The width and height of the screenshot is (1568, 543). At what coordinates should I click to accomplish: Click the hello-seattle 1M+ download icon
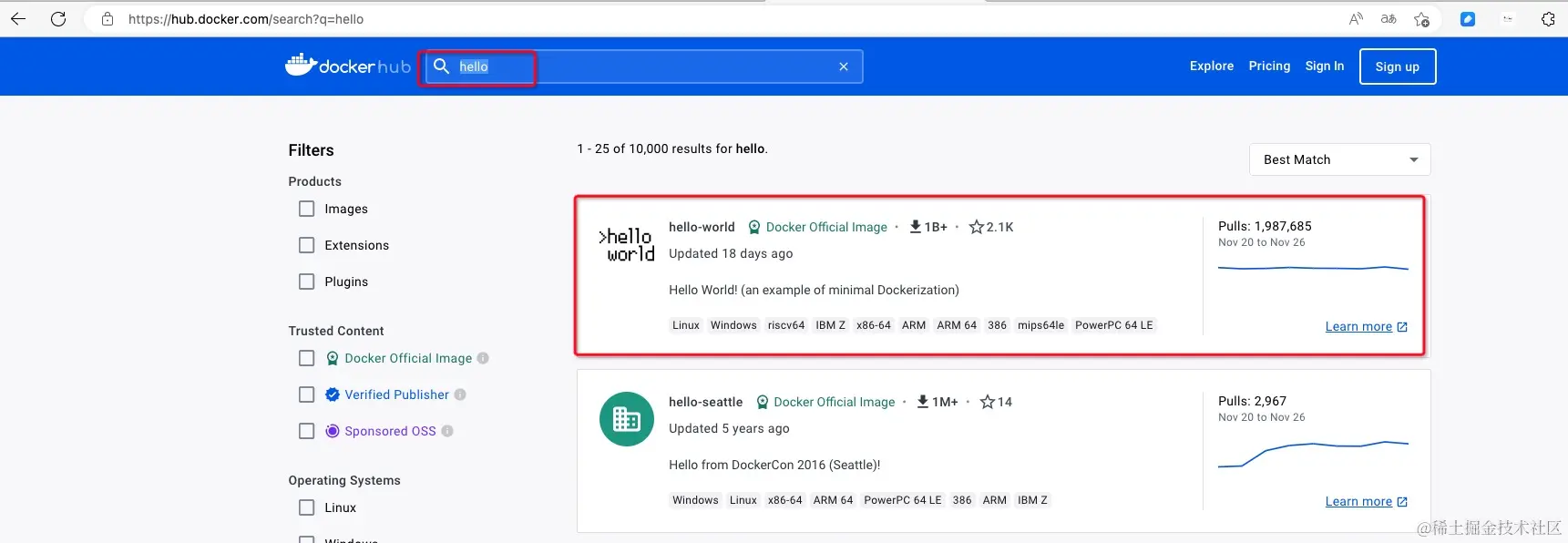point(923,402)
